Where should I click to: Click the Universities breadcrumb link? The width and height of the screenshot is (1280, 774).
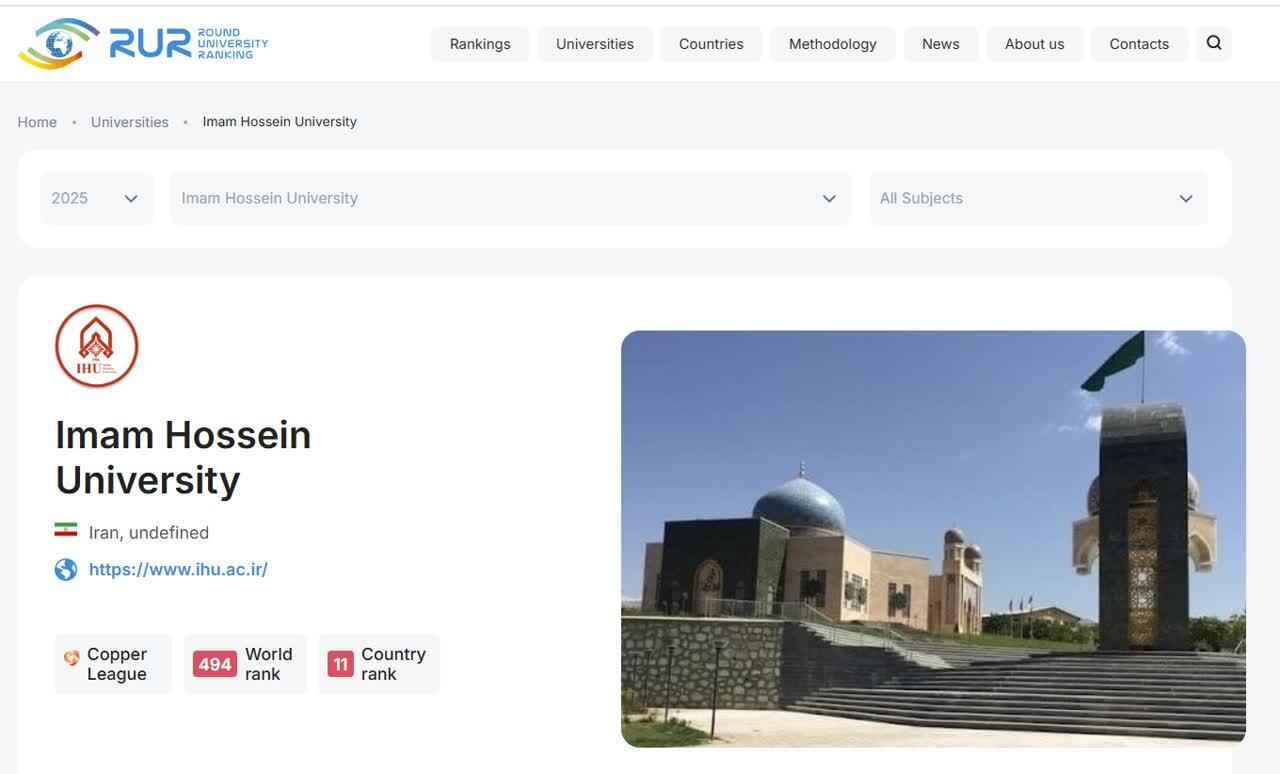129,121
